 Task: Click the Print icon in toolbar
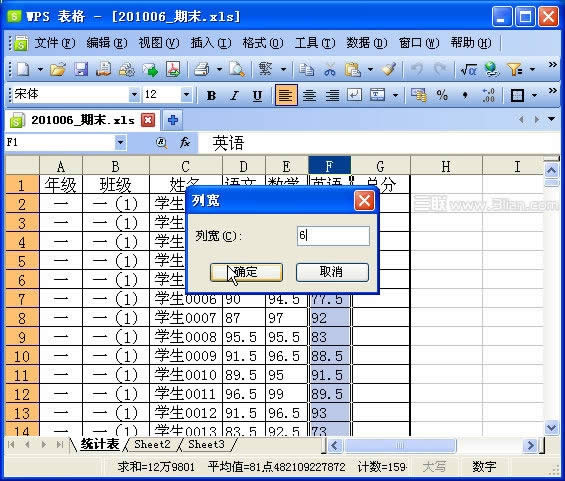(x=202, y=69)
